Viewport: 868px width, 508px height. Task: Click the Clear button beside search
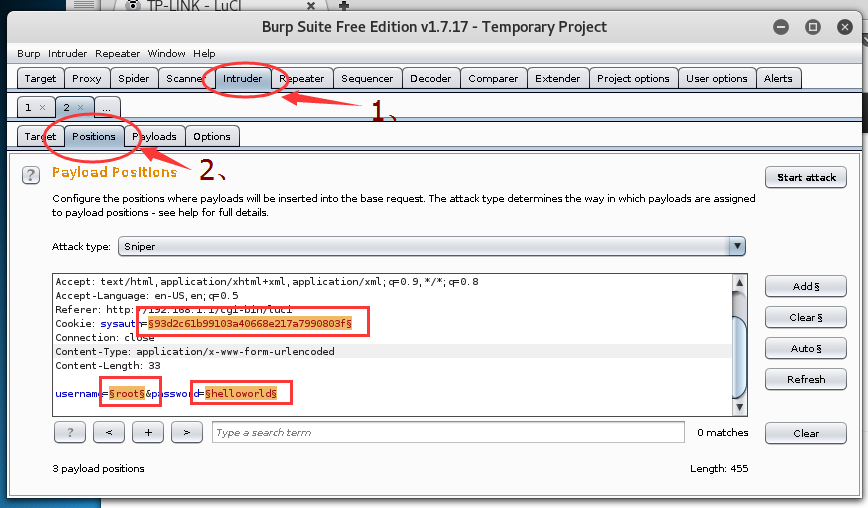(806, 433)
